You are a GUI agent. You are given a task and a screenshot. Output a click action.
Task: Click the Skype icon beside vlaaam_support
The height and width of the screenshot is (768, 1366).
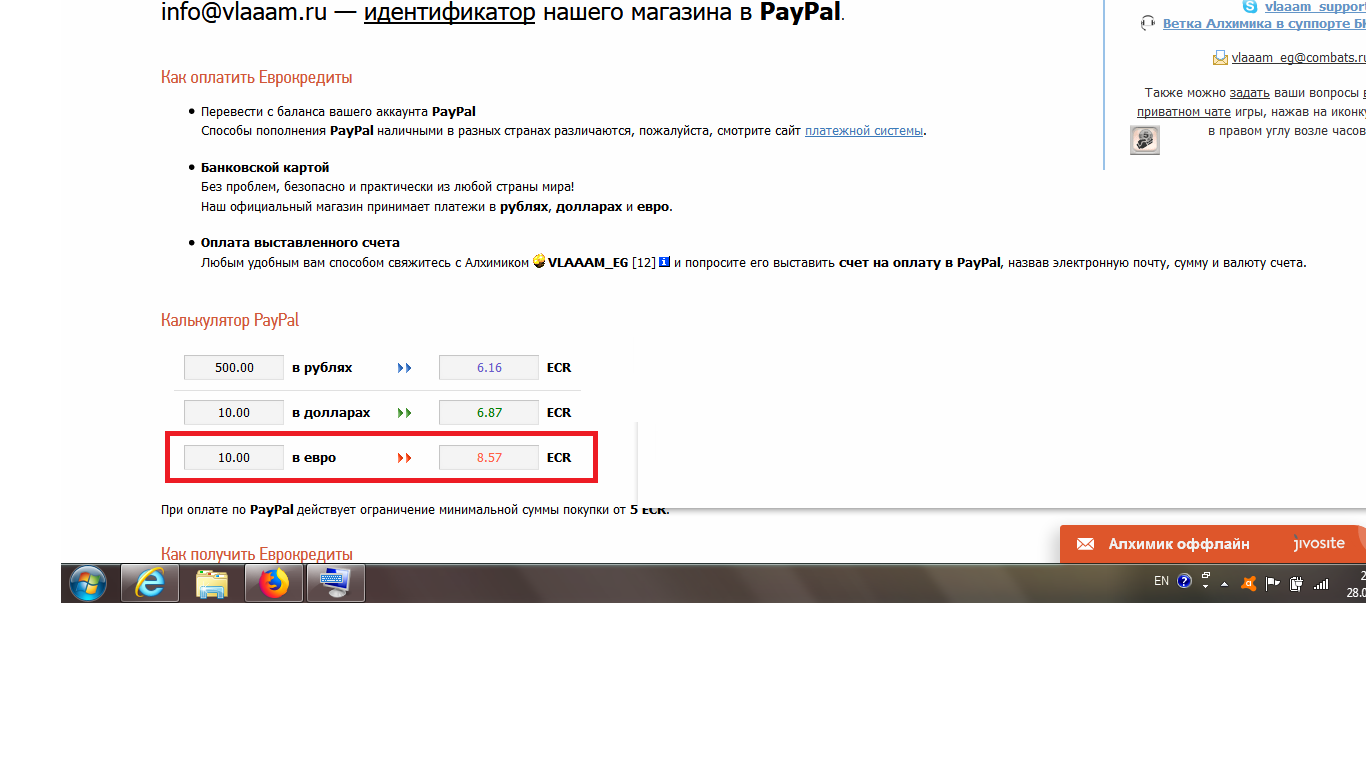[x=1249, y=6]
